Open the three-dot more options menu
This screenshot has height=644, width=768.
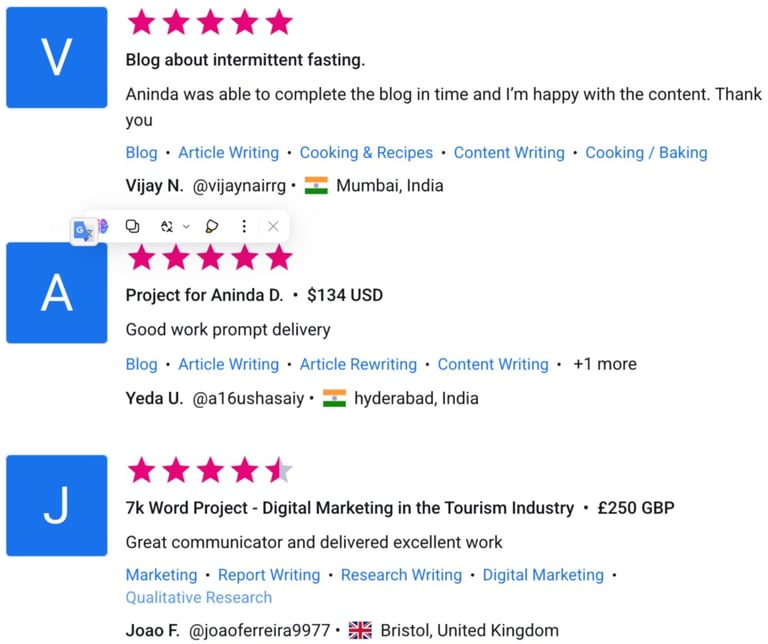coord(244,226)
